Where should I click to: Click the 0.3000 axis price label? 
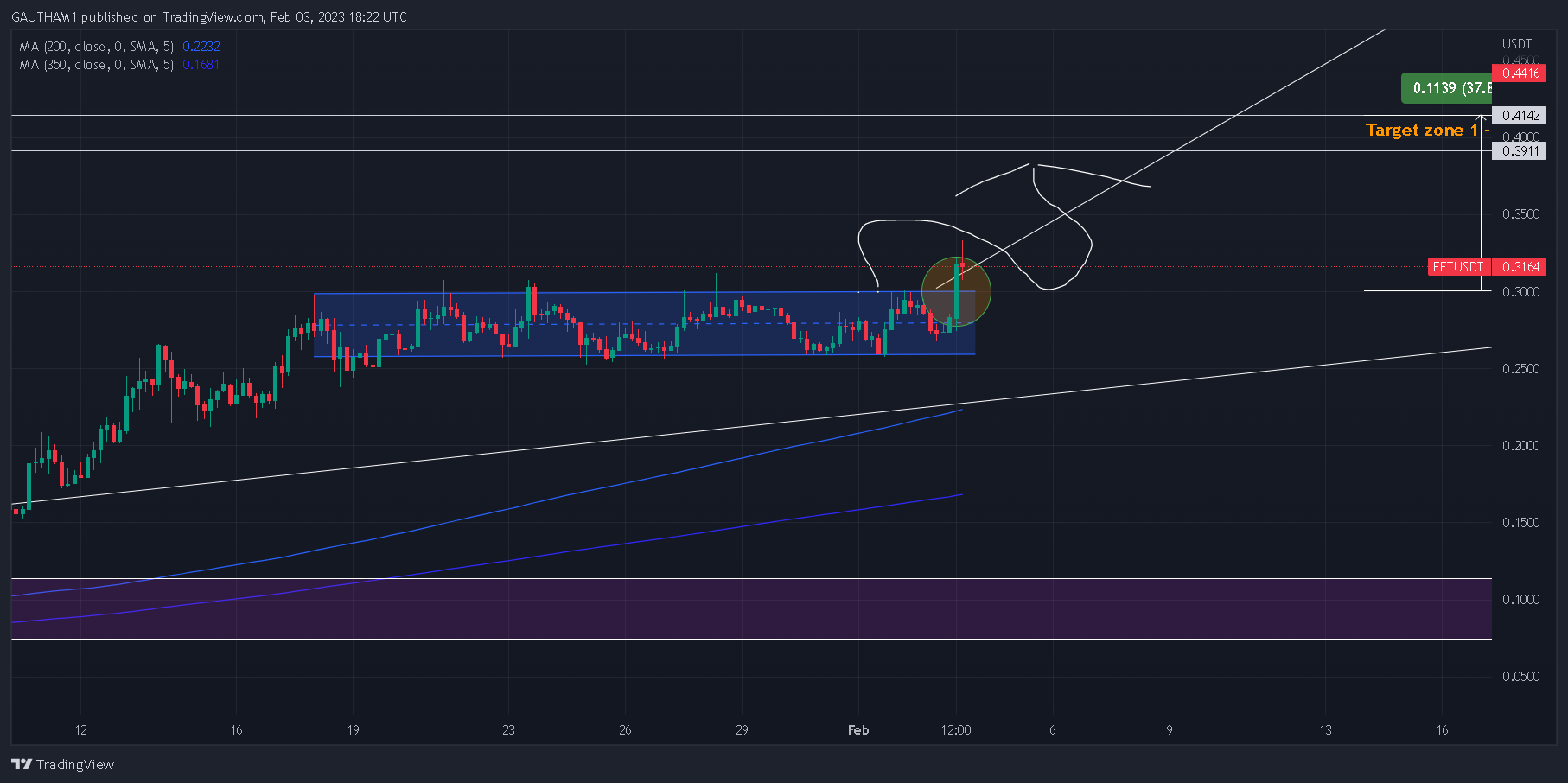tap(1520, 292)
